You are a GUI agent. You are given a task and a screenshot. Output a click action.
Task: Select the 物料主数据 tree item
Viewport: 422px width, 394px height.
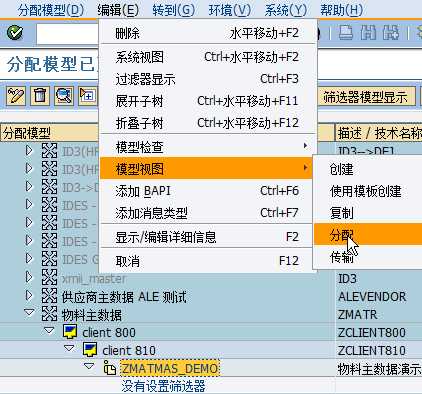(x=91, y=315)
